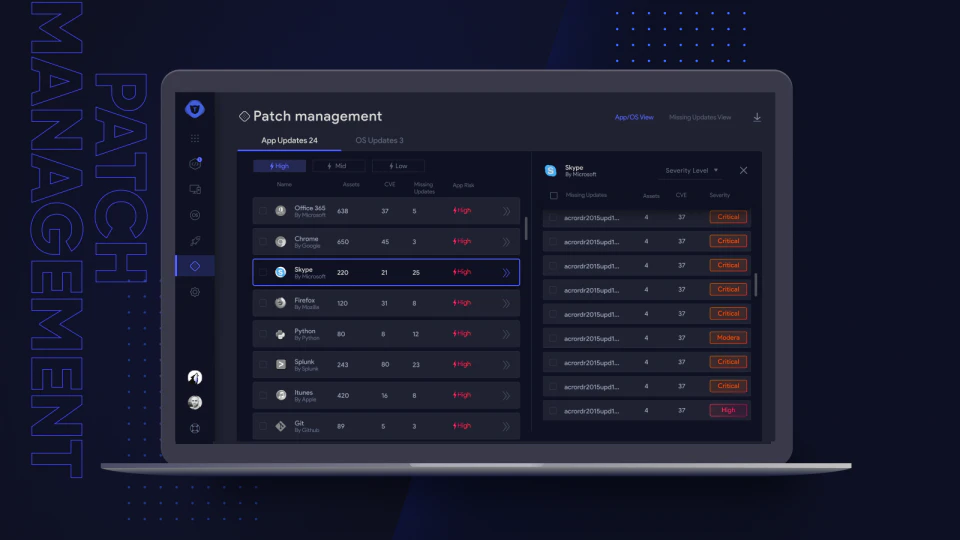Click the Python app icon
Viewport: 960px width, 540px height.
pyautogui.click(x=280, y=334)
